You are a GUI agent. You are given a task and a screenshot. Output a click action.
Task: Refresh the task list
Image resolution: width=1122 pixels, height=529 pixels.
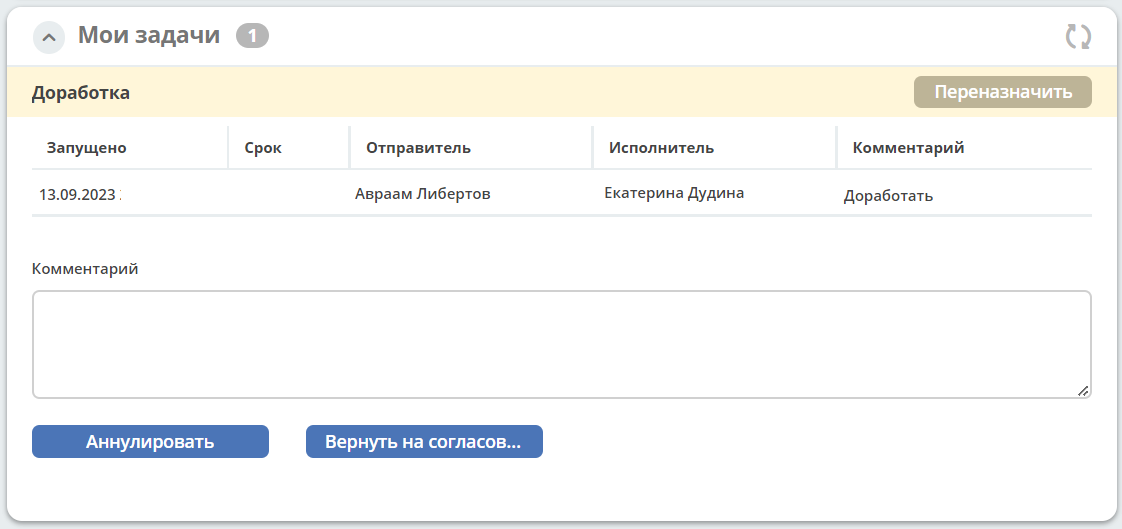[1078, 37]
